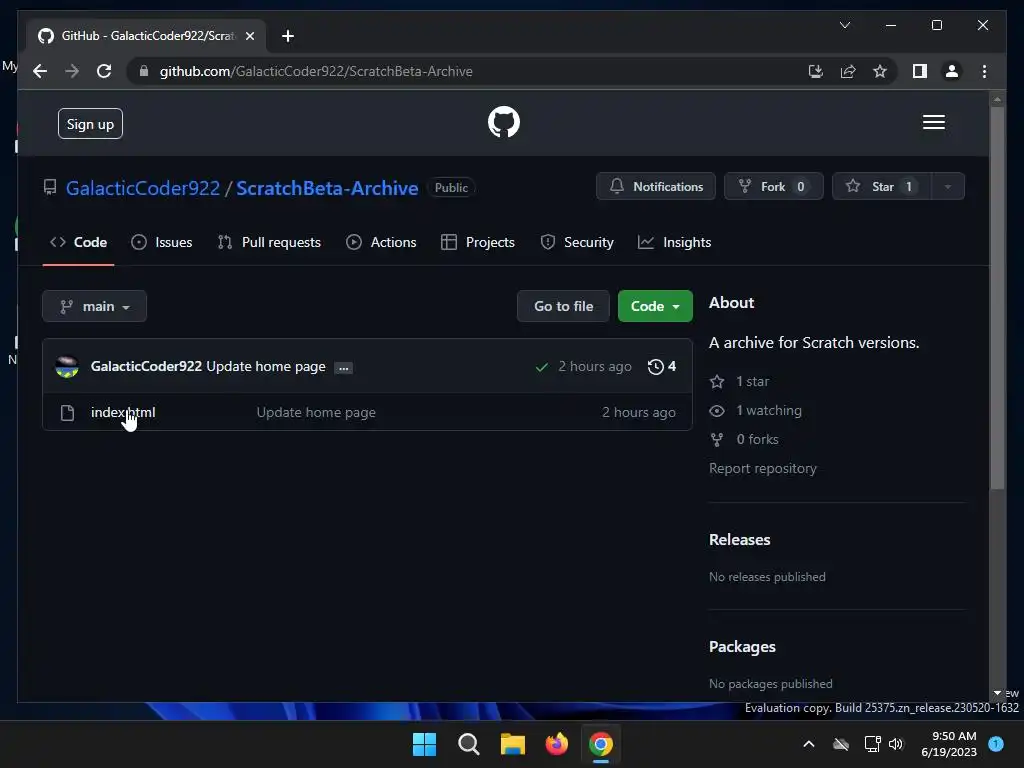The height and width of the screenshot is (768, 1024).
Task: Open the 1 watching link
Action: (756, 410)
